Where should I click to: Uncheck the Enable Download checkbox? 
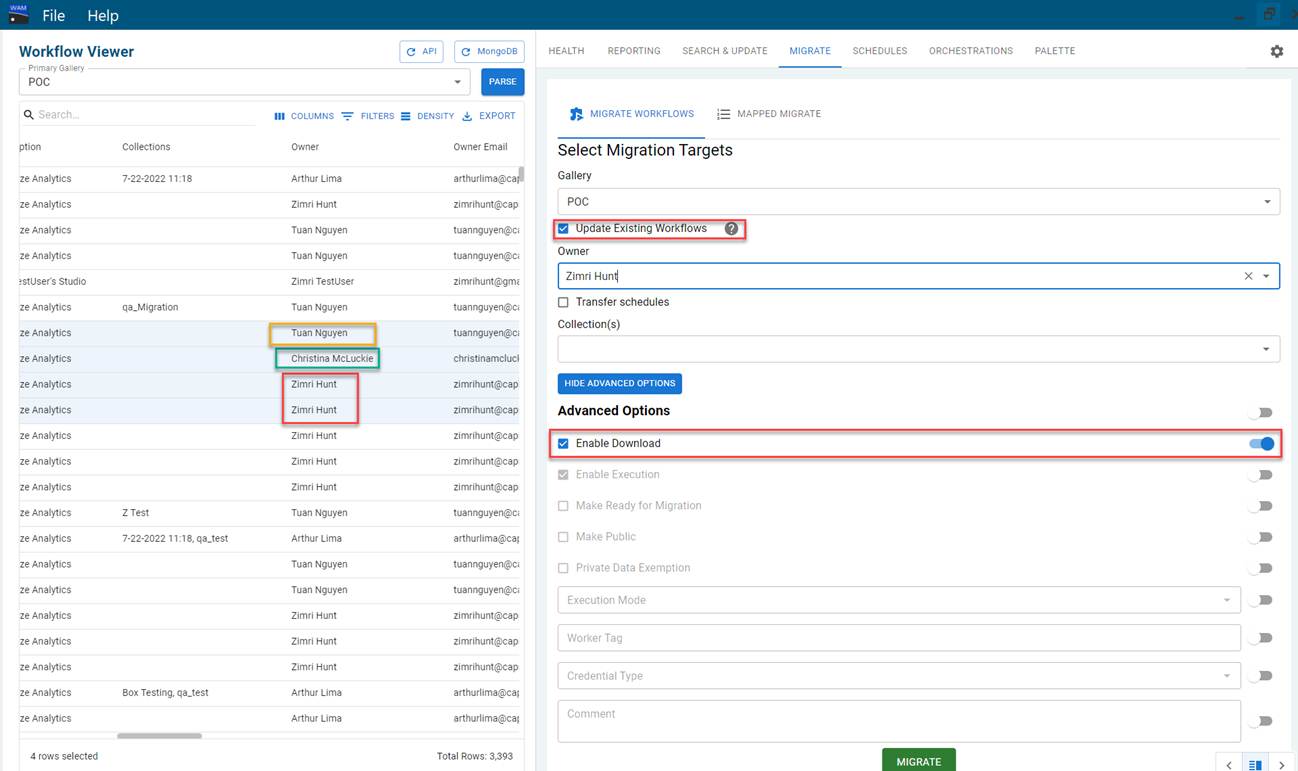[x=563, y=444]
